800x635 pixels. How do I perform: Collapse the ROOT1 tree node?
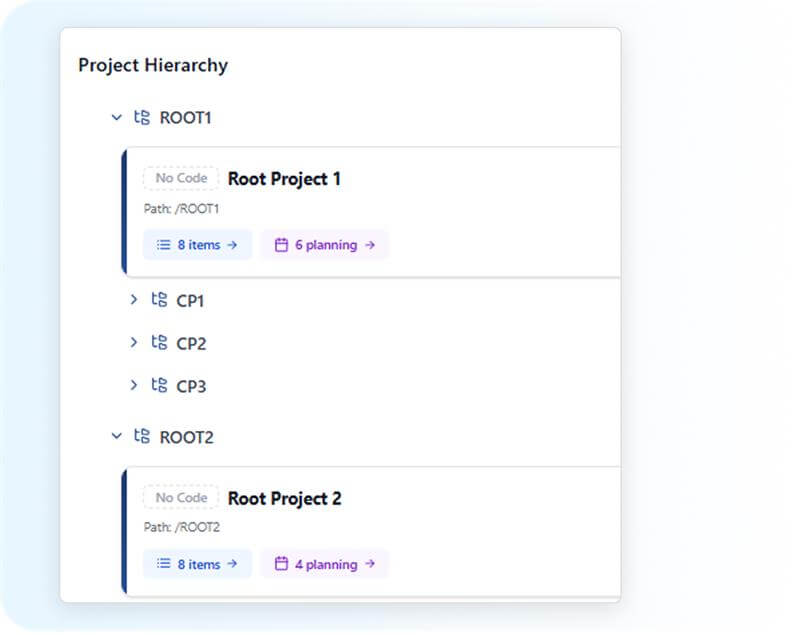click(116, 118)
